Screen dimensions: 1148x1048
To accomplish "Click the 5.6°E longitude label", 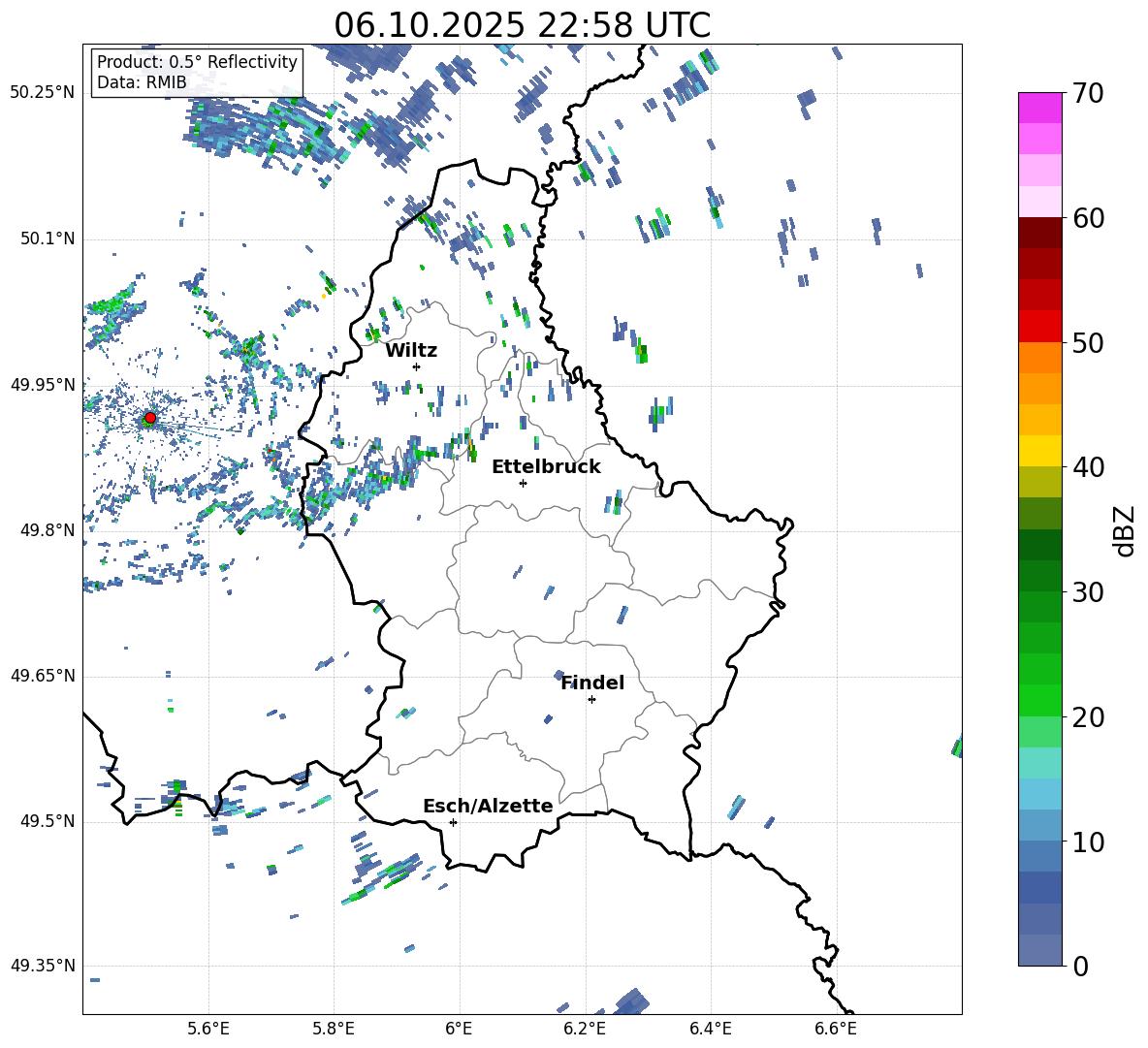I will pyautogui.click(x=208, y=1029).
